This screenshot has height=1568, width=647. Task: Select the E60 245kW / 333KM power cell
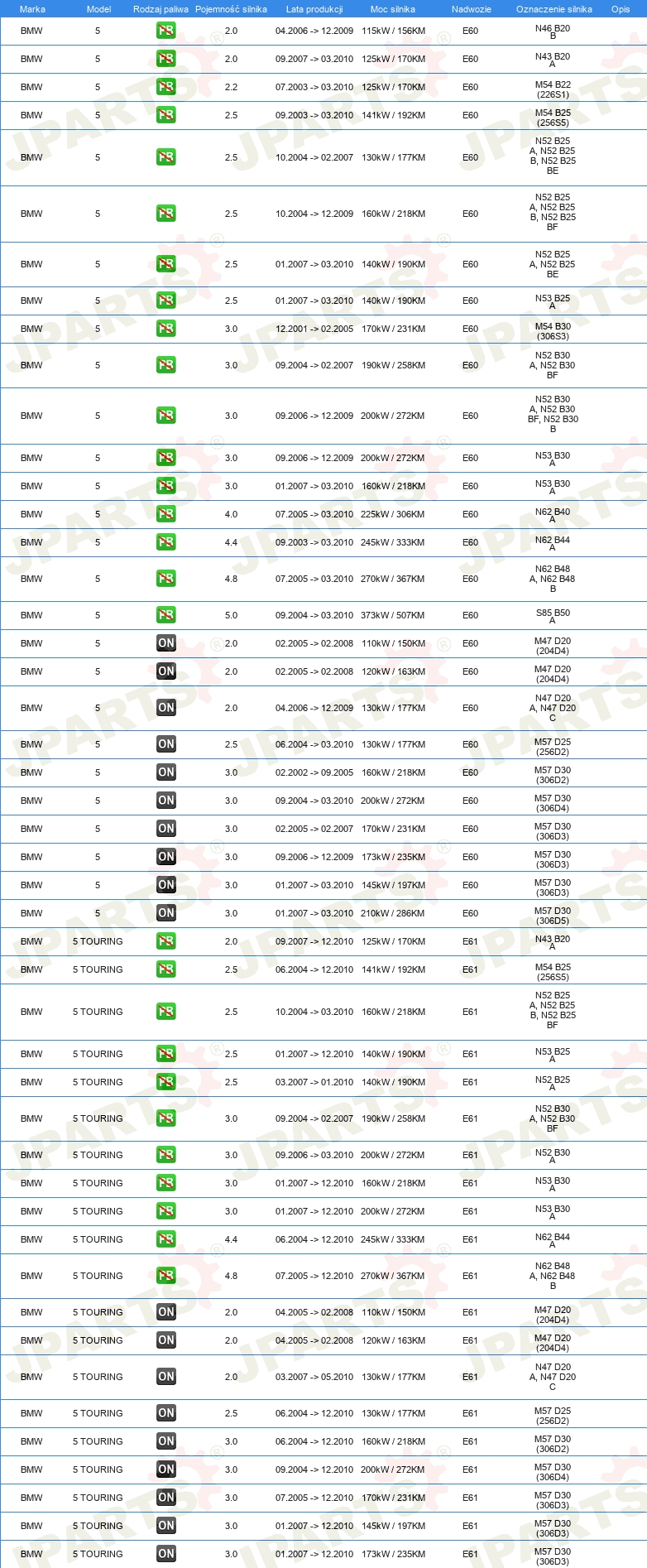pyautogui.click(x=393, y=542)
